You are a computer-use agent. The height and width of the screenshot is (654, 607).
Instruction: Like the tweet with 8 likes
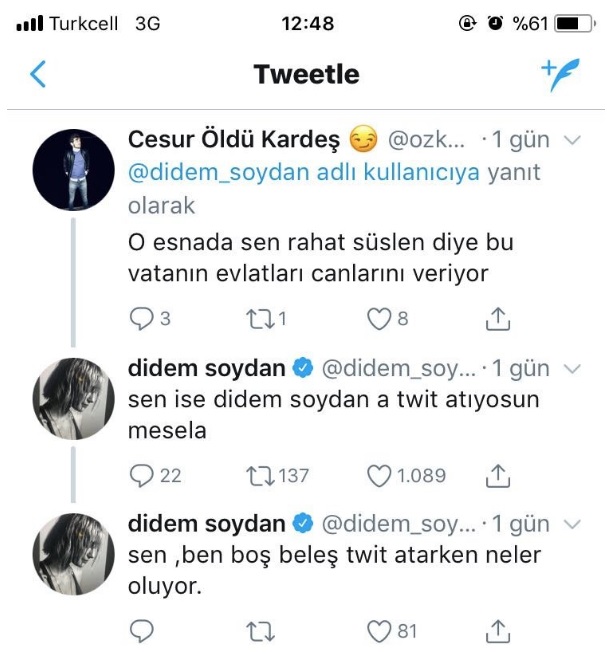(378, 319)
